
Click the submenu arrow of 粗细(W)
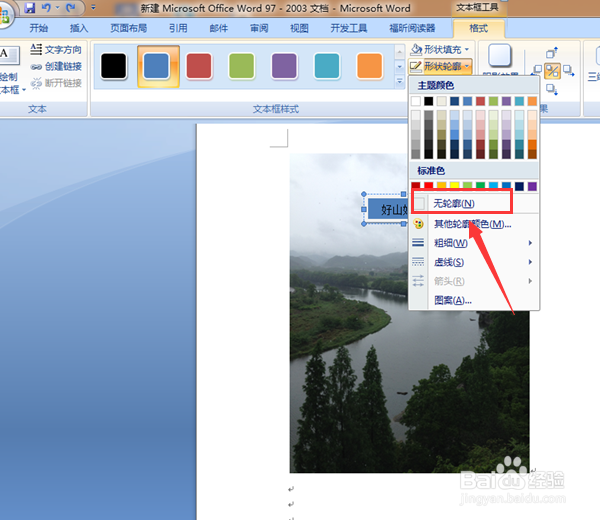tap(530, 243)
